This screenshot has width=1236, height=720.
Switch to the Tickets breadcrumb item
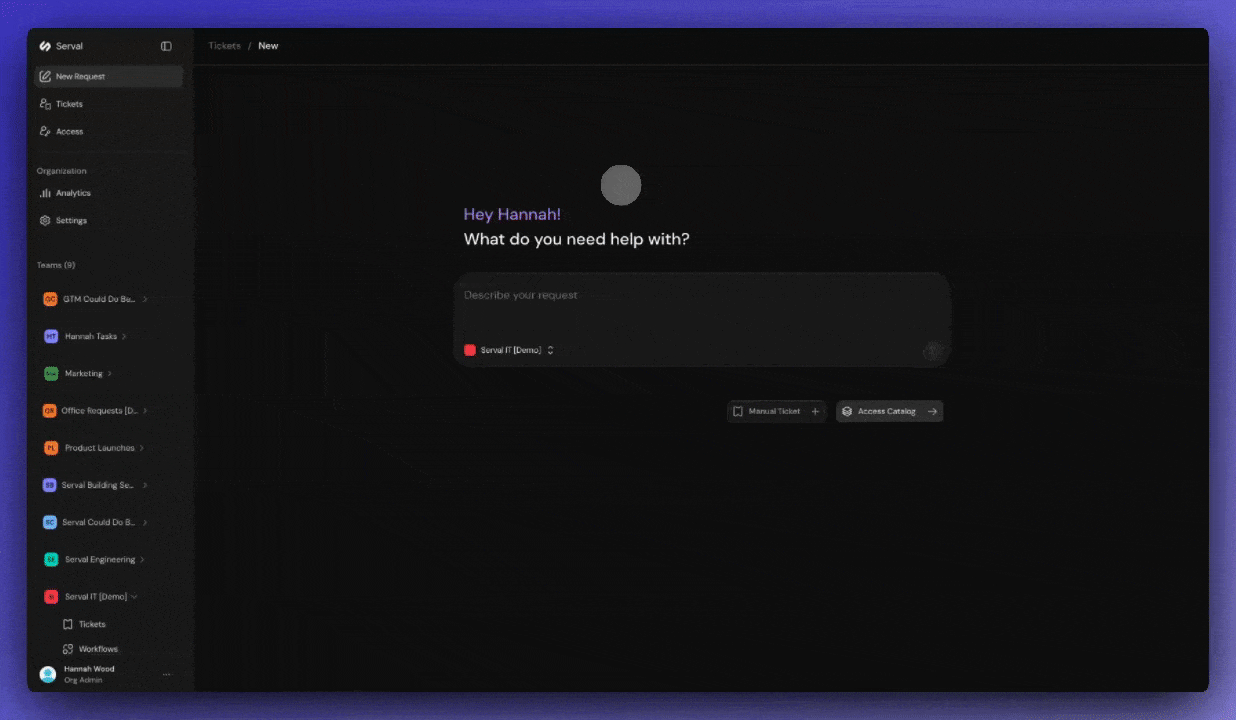(224, 45)
